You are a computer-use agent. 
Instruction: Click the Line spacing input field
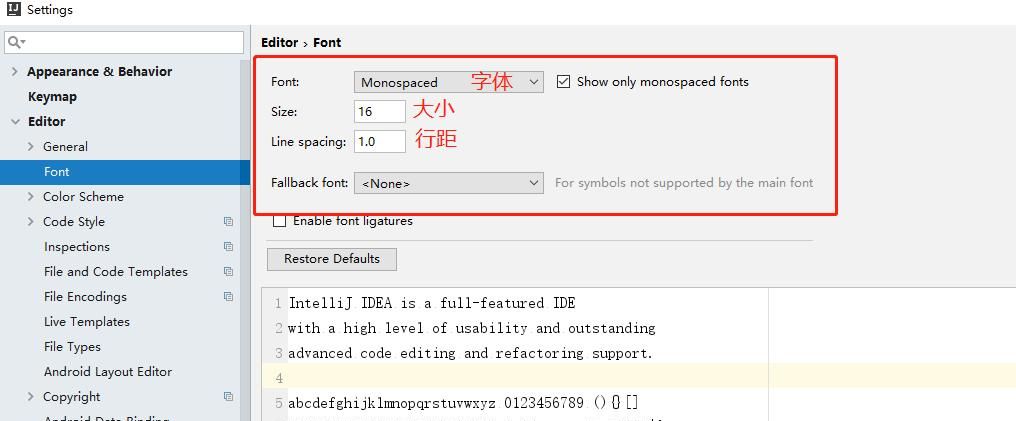(380, 141)
